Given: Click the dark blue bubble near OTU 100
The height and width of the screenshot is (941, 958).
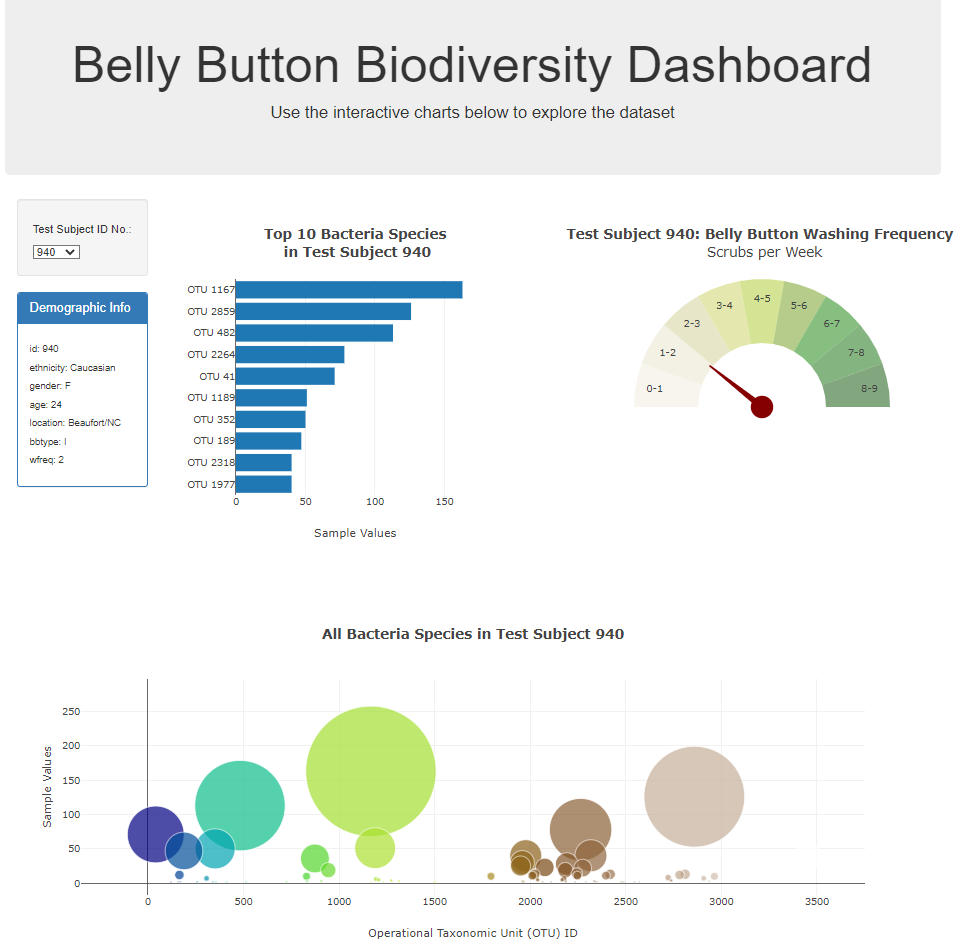Looking at the screenshot, I should click(153, 834).
